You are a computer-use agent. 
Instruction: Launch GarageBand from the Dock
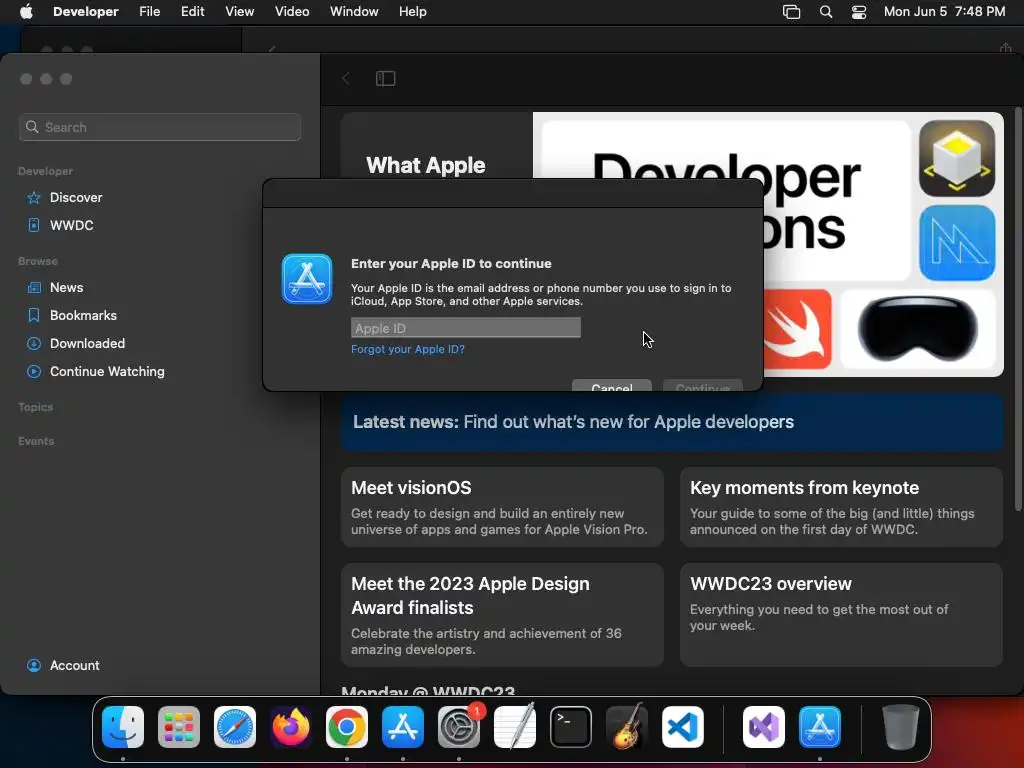coord(627,727)
